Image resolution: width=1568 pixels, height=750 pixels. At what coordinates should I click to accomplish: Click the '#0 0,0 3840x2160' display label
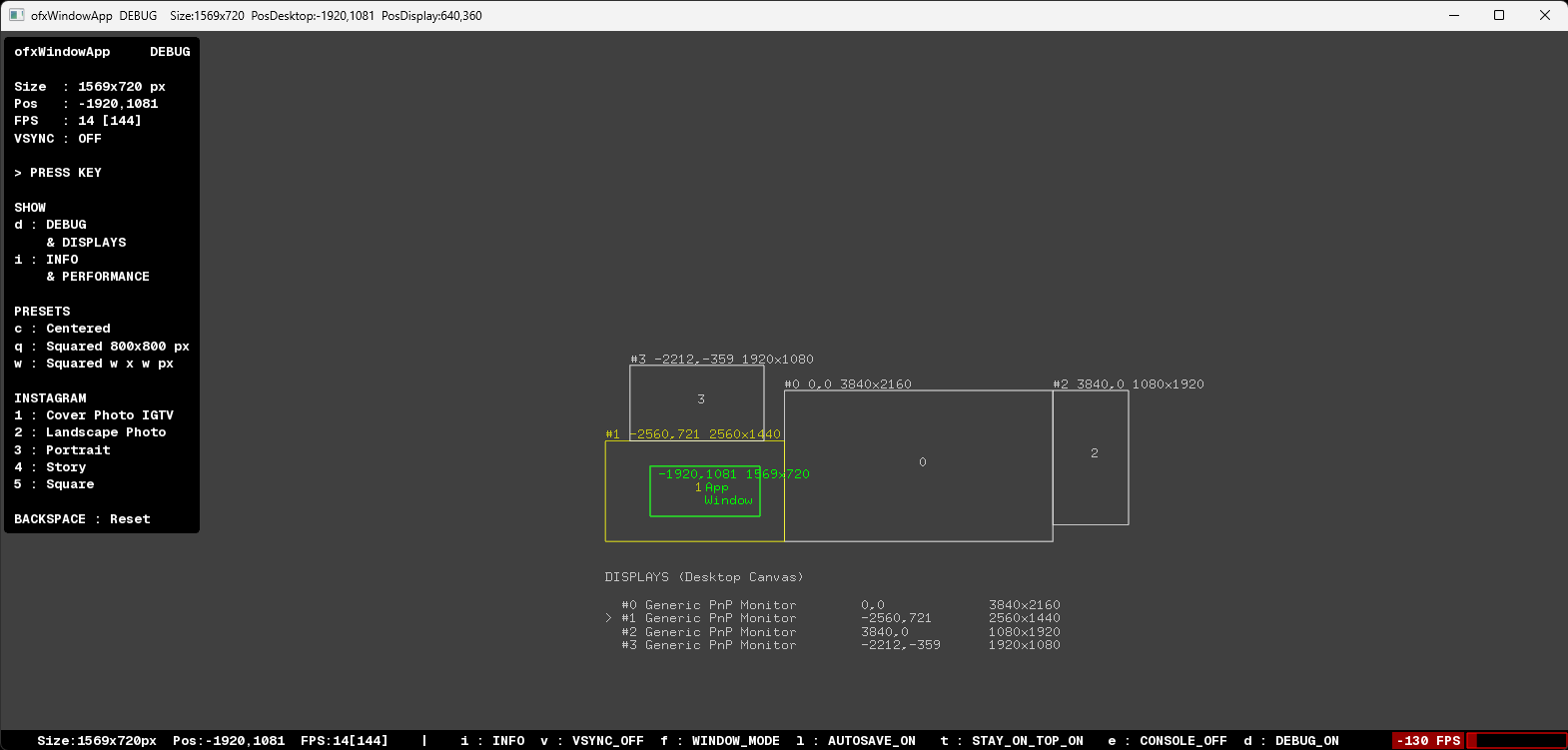848,384
